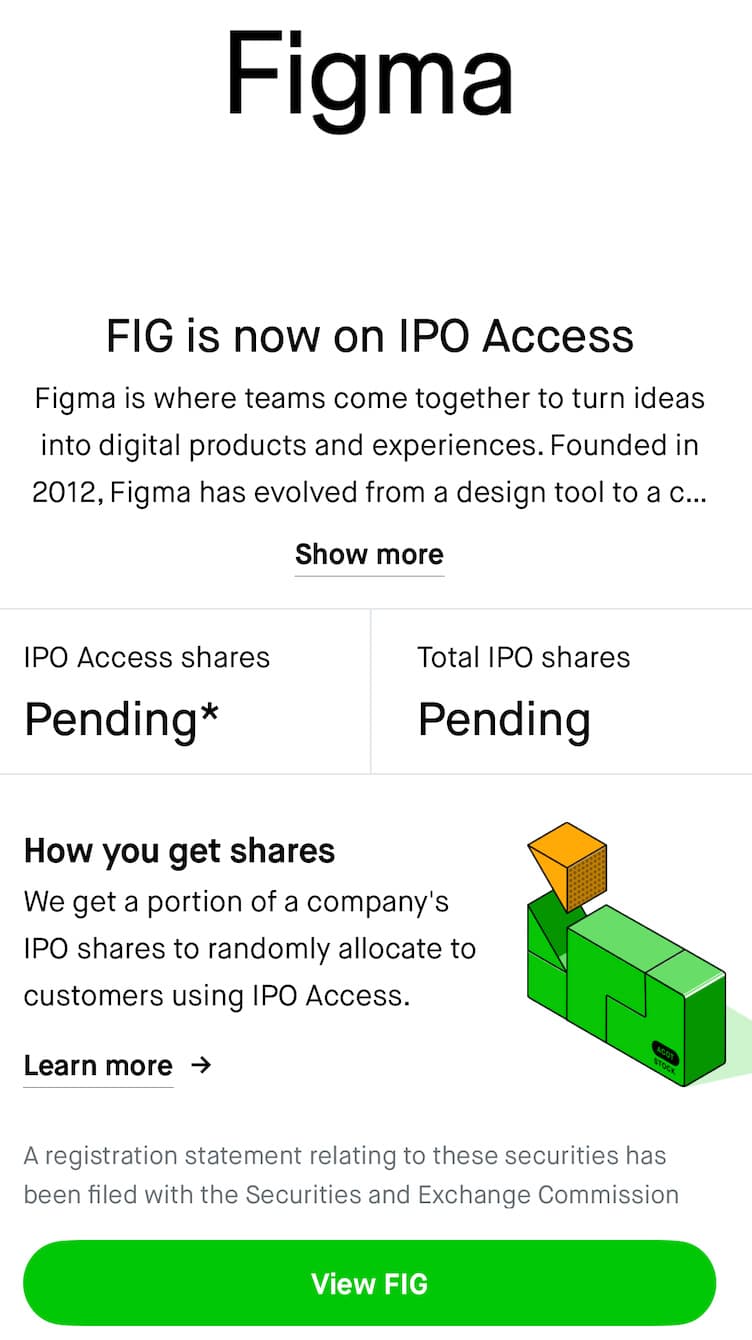Image resolution: width=752 pixels, height=1340 pixels.
Task: Tap the How you get shares heading
Action: [x=180, y=851]
